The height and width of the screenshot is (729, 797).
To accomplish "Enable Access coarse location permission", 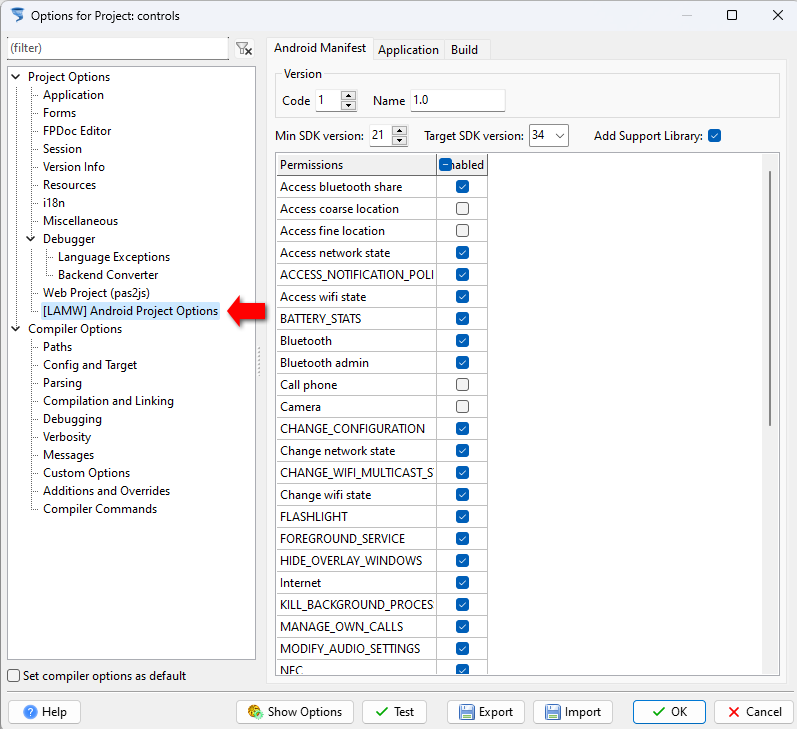I will point(462,209).
